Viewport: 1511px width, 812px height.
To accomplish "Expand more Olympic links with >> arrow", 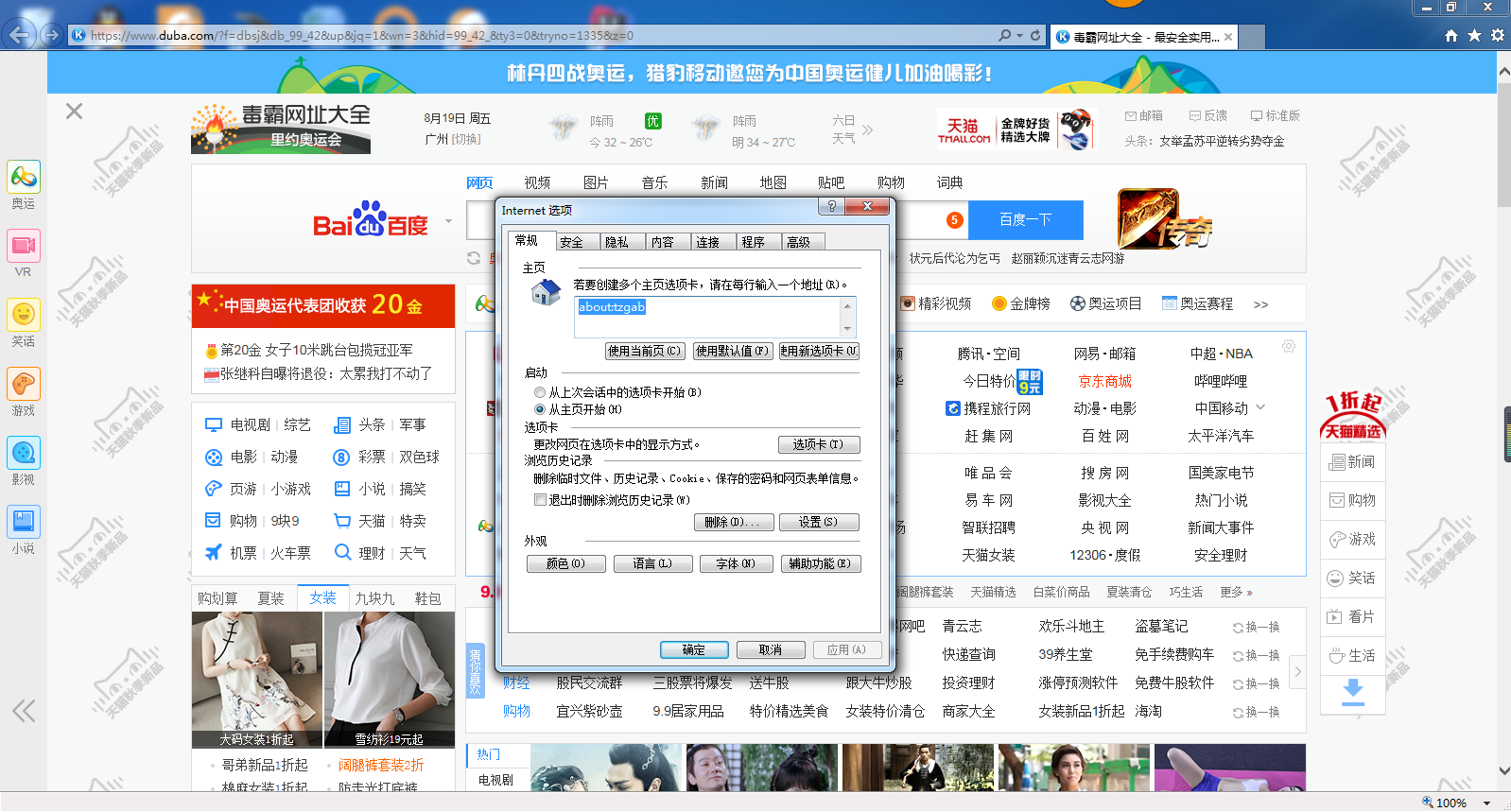I will point(1260,304).
